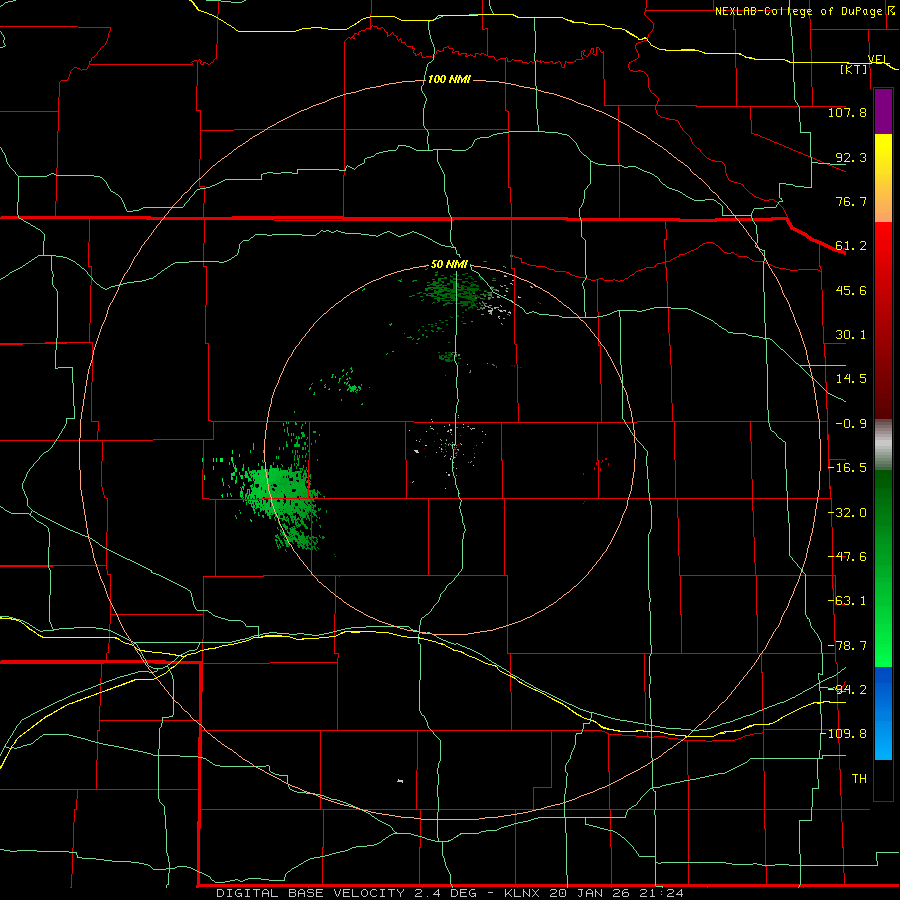Viewport: 900px width, 900px height.
Task: Click the 61.2 velocity scale label
Action: click(851, 246)
